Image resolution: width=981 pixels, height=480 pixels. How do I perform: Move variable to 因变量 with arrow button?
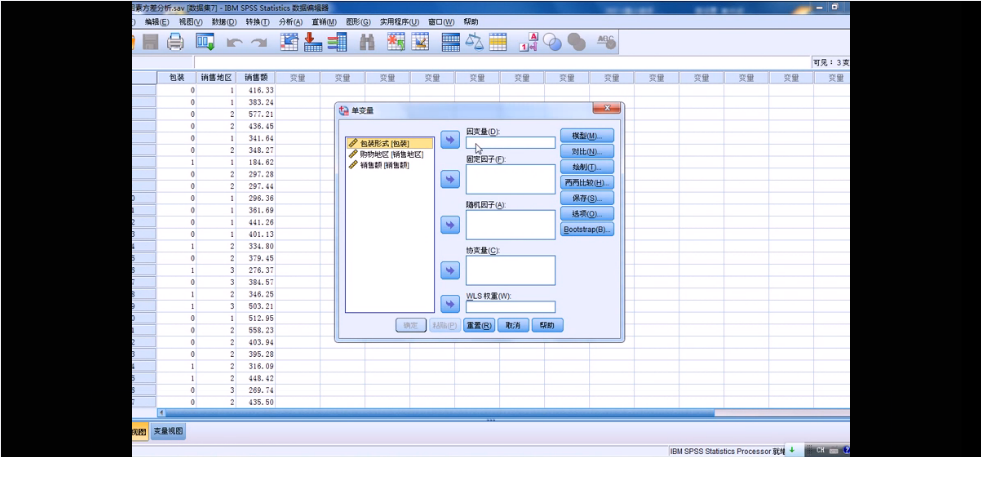(x=450, y=140)
